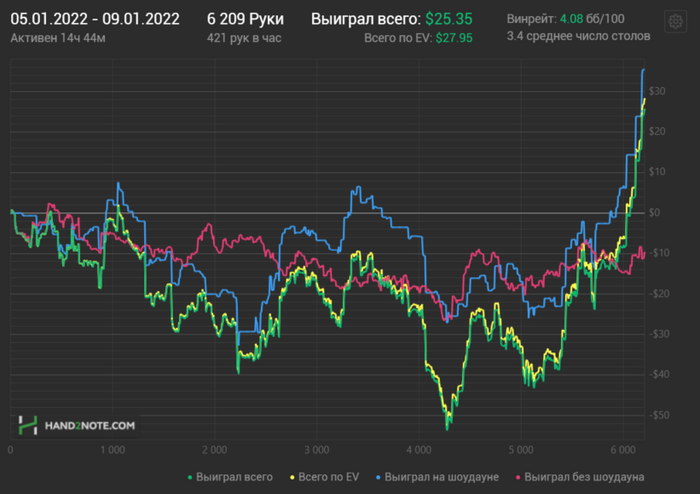Viewport: 700px width, 494px height.
Task: Click the -$50 y-axis label
Action: pos(659,415)
